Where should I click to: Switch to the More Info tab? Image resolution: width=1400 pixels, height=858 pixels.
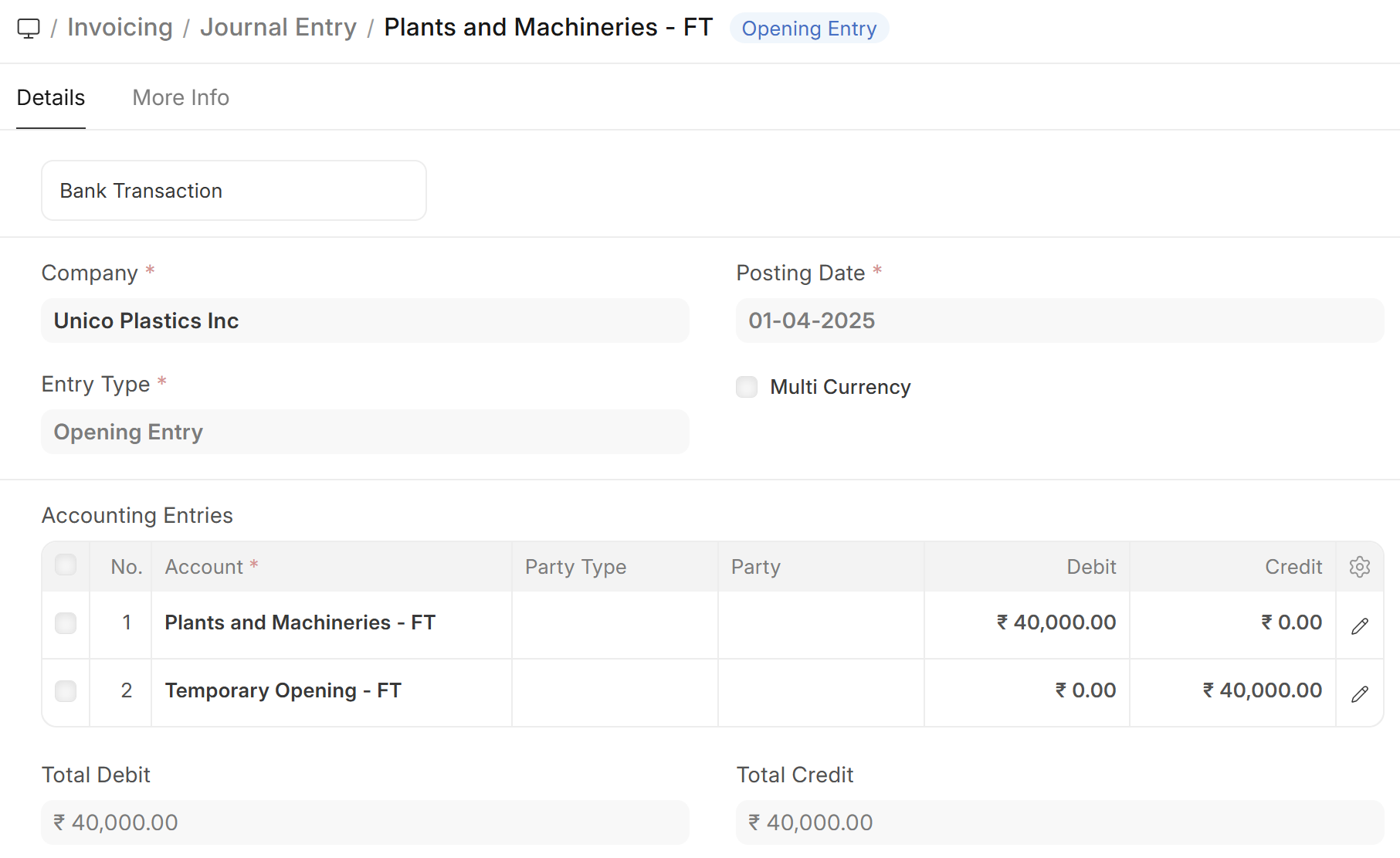tap(181, 98)
